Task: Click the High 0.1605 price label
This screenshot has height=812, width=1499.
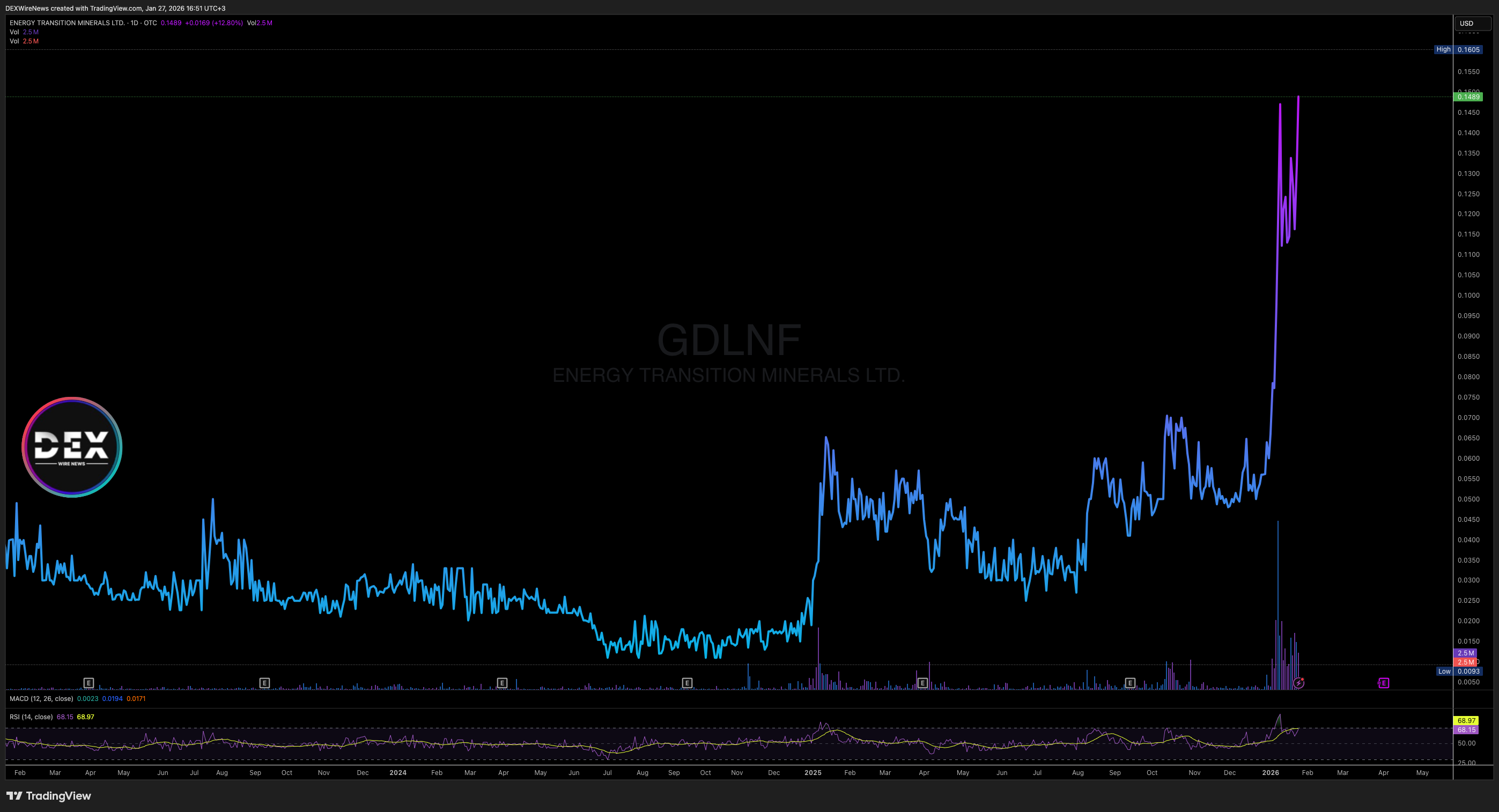Action: point(1459,49)
